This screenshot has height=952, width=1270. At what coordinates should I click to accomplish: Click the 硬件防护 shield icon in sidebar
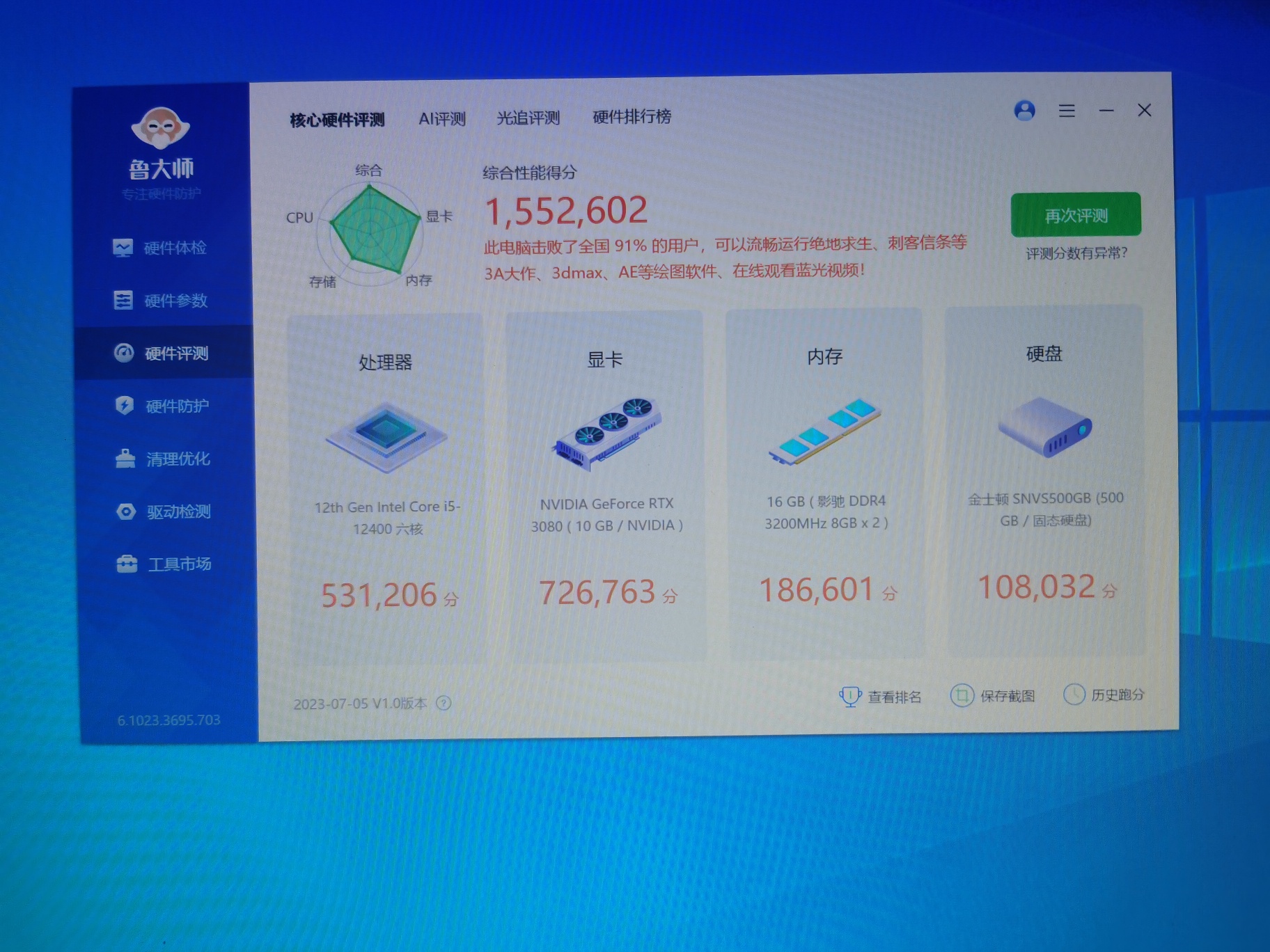click(x=125, y=406)
